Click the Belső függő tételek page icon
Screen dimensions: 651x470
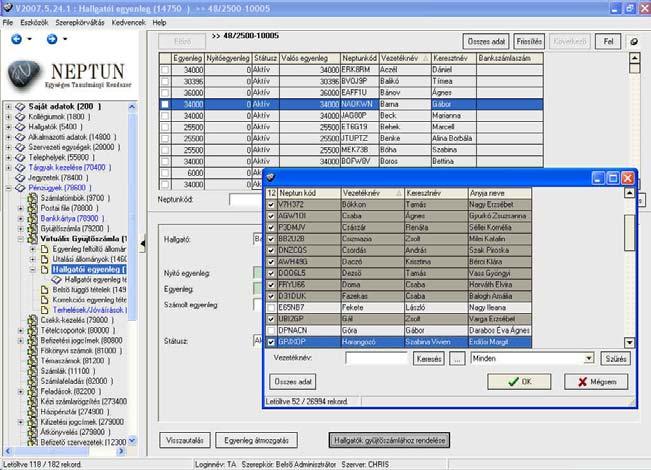coord(44,290)
